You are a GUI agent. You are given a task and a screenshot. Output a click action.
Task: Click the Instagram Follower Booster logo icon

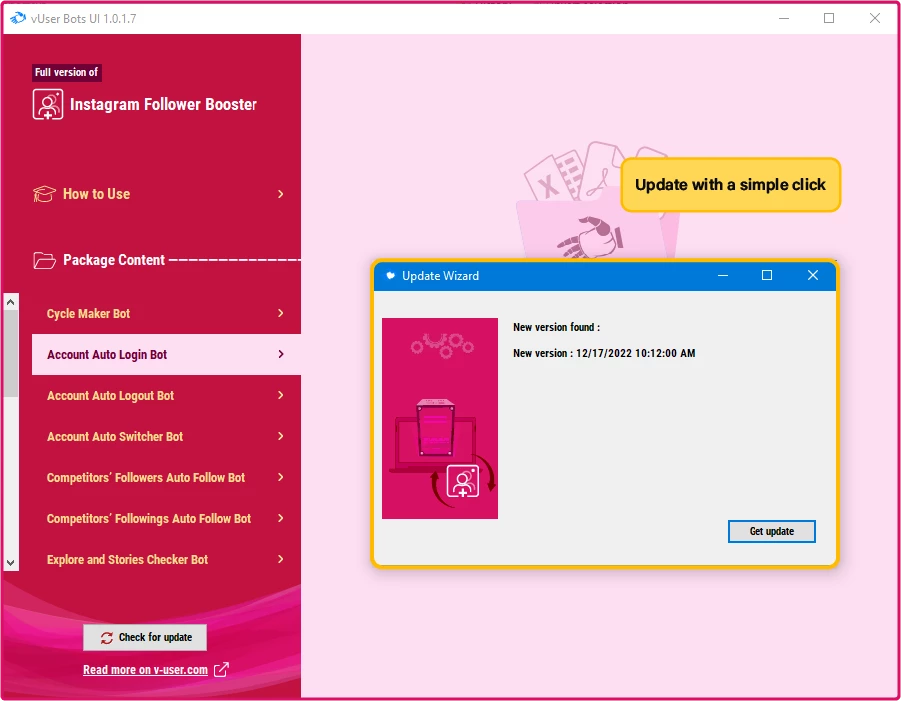[x=48, y=105]
